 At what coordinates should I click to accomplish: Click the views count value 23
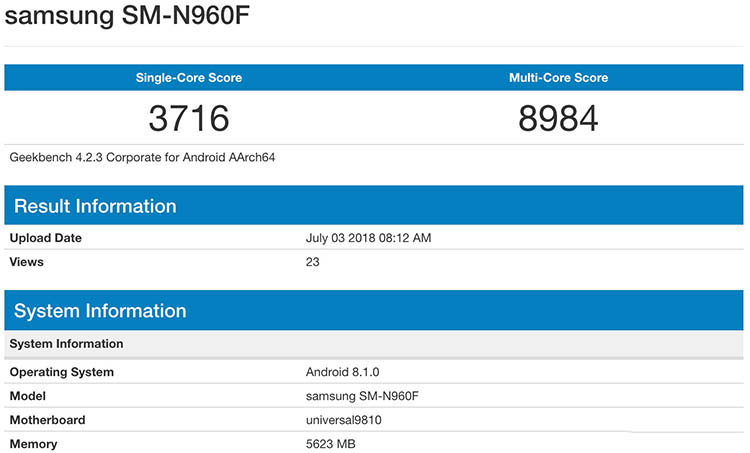312,262
